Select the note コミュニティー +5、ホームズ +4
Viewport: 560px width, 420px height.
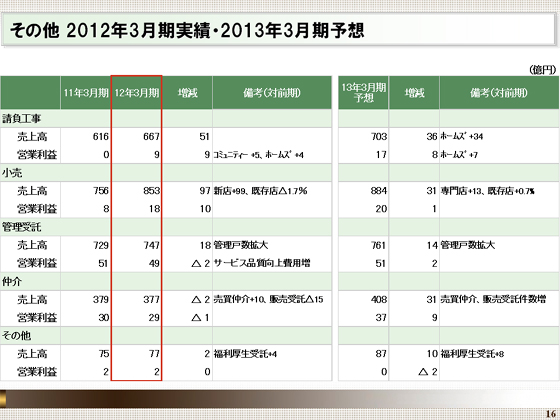[259, 155]
